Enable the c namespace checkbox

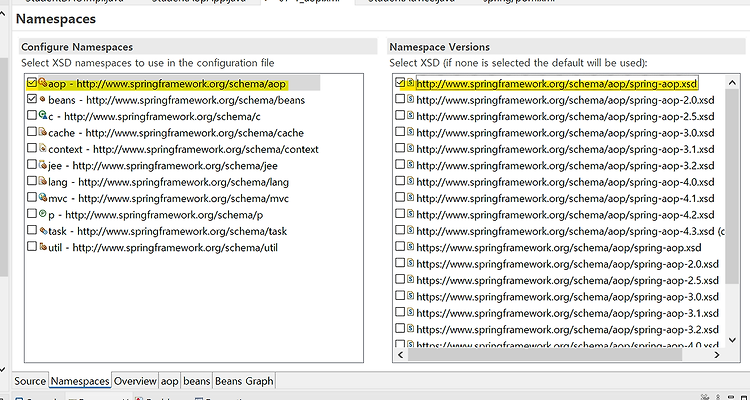point(32,116)
